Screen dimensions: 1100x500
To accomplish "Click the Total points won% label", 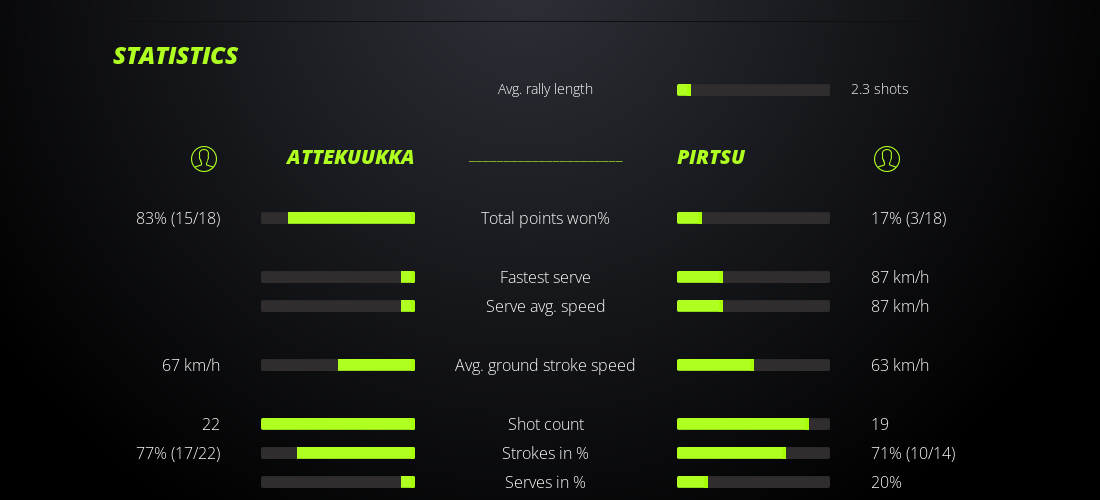I will point(545,218).
